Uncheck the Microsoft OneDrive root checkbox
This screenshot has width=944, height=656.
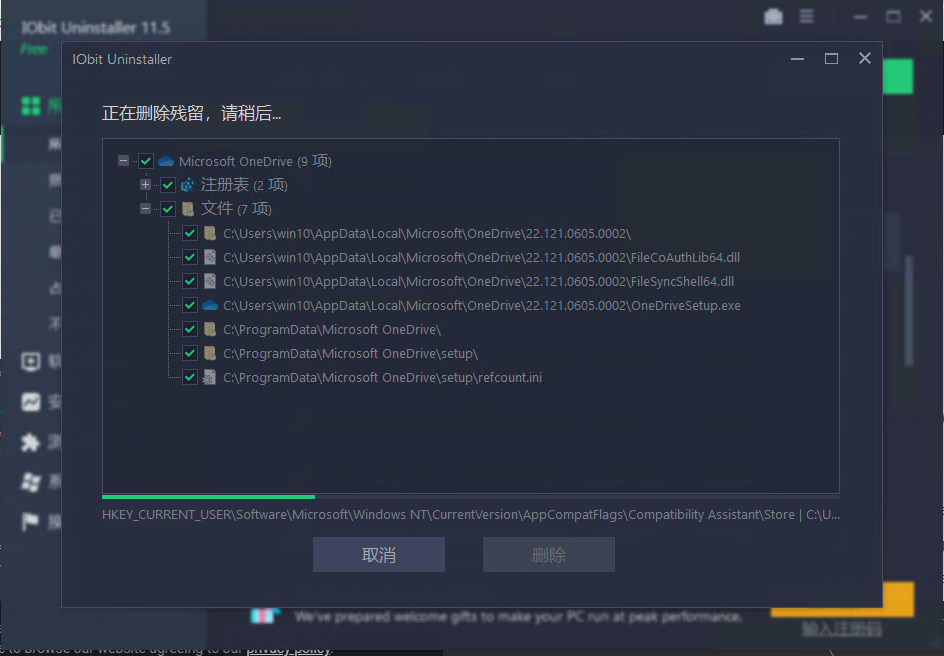(146, 161)
